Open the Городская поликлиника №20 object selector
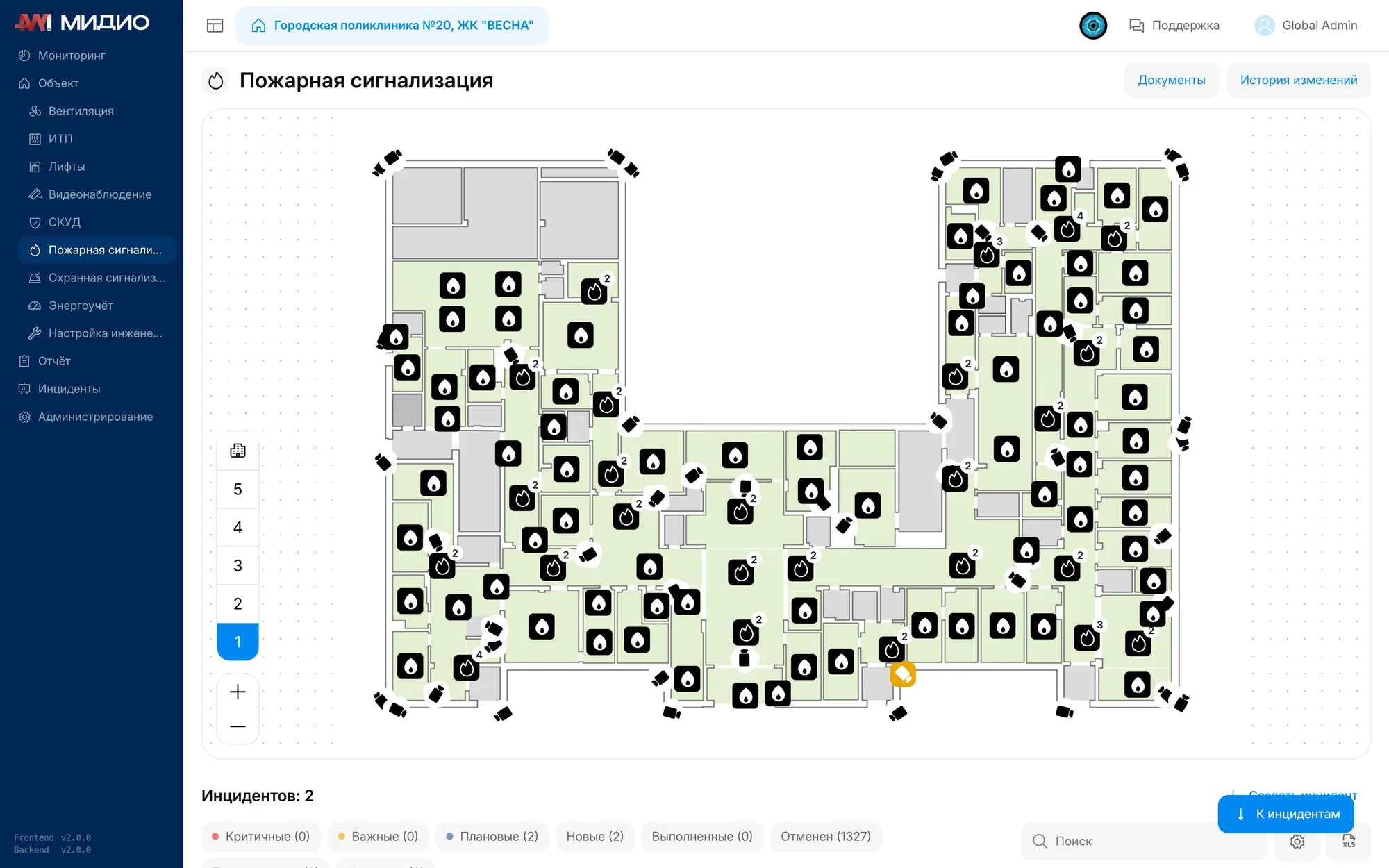 392,26
